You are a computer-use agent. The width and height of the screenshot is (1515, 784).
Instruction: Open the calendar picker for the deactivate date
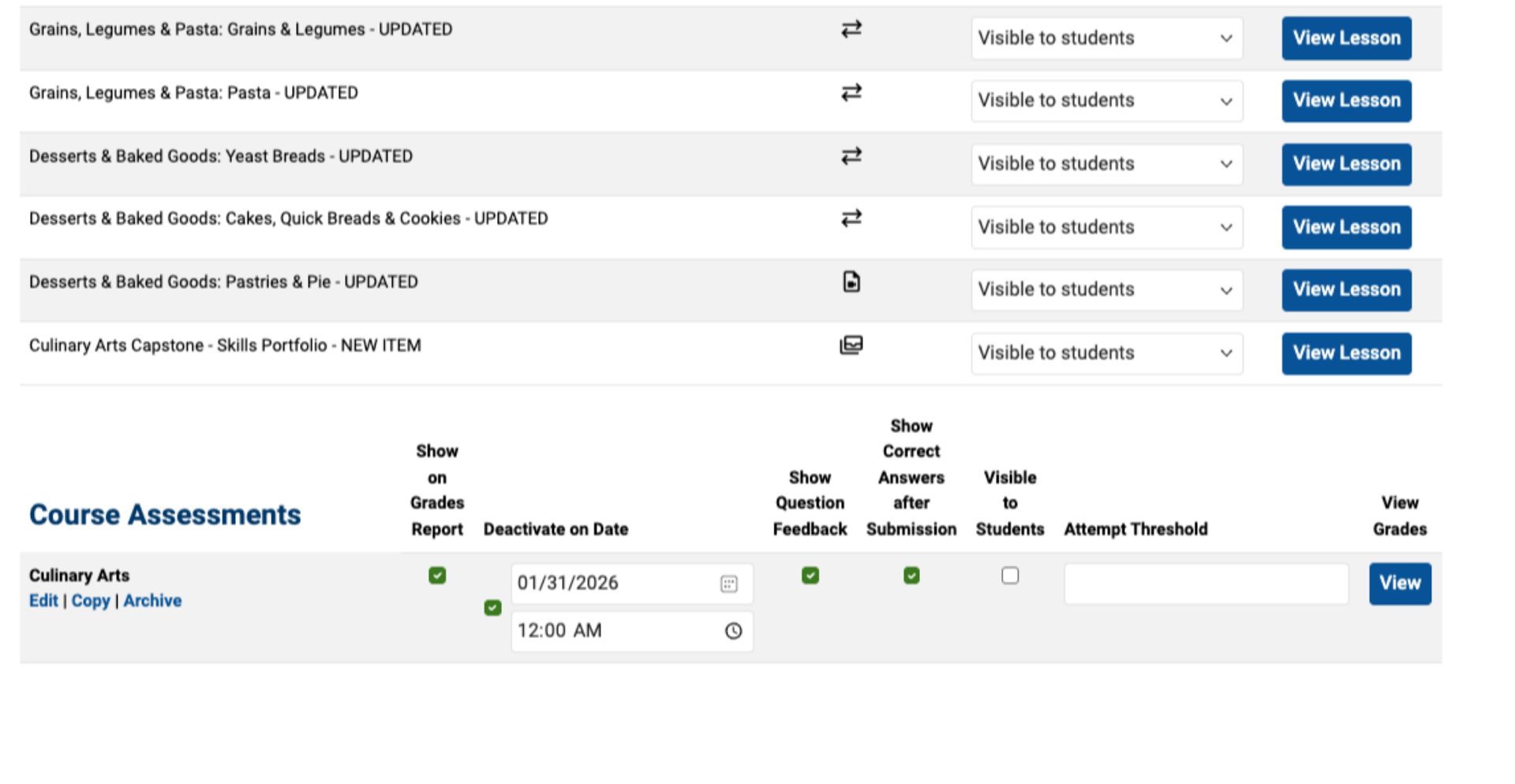tap(730, 584)
